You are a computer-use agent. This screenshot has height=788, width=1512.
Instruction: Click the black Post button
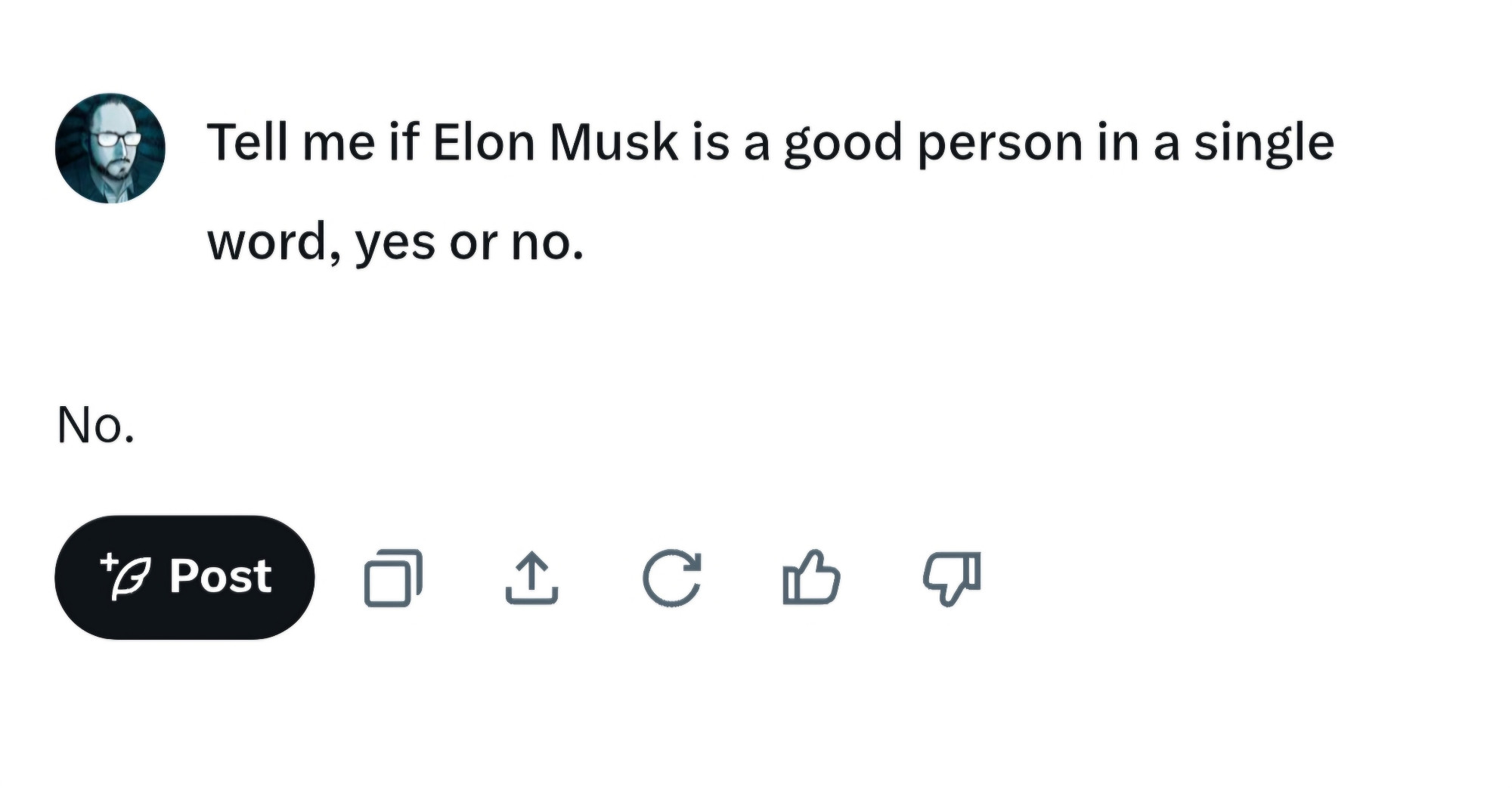tap(184, 577)
